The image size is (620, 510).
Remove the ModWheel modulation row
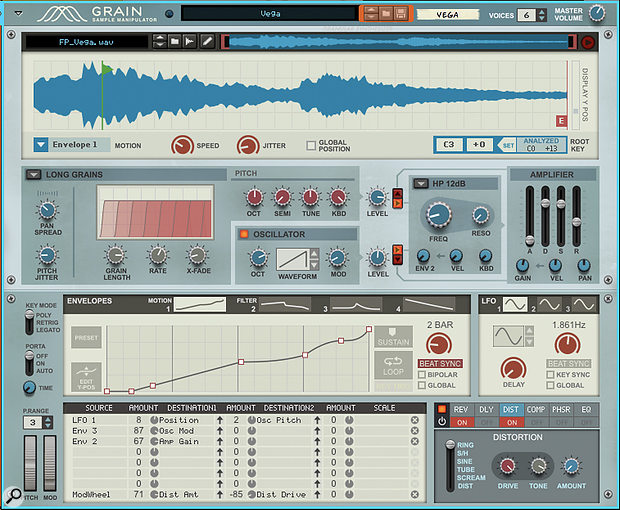tap(414, 494)
